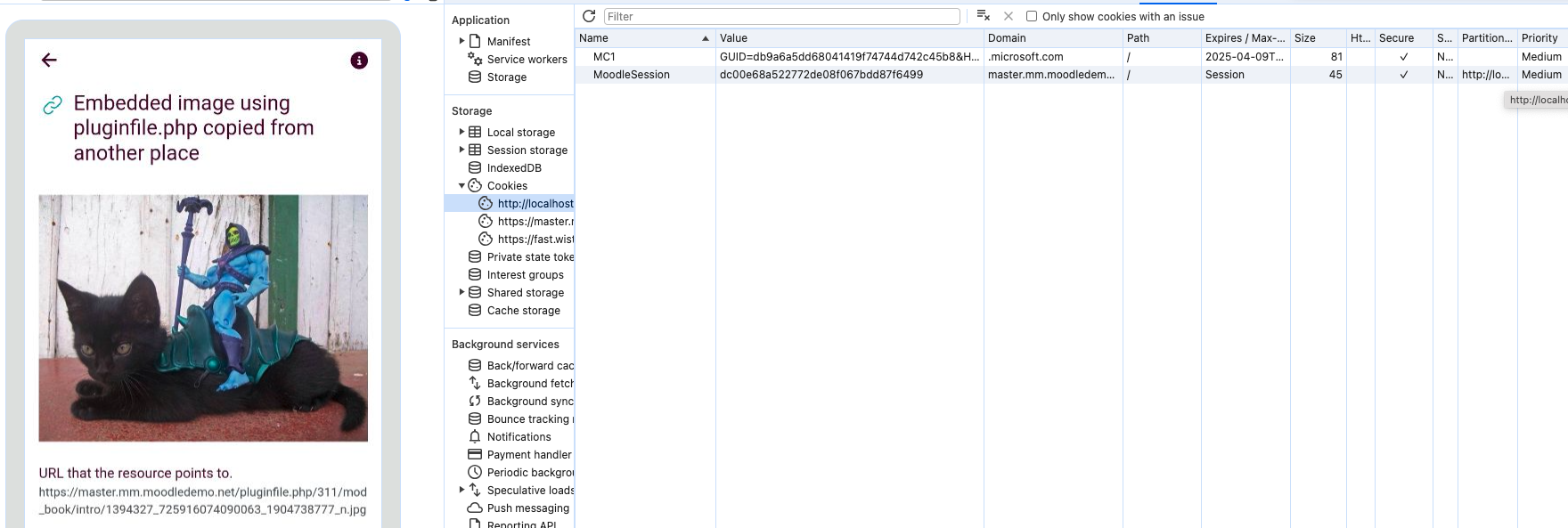This screenshot has width=1568, height=528.
Task: Click the Embedded image page title
Action: (x=193, y=128)
